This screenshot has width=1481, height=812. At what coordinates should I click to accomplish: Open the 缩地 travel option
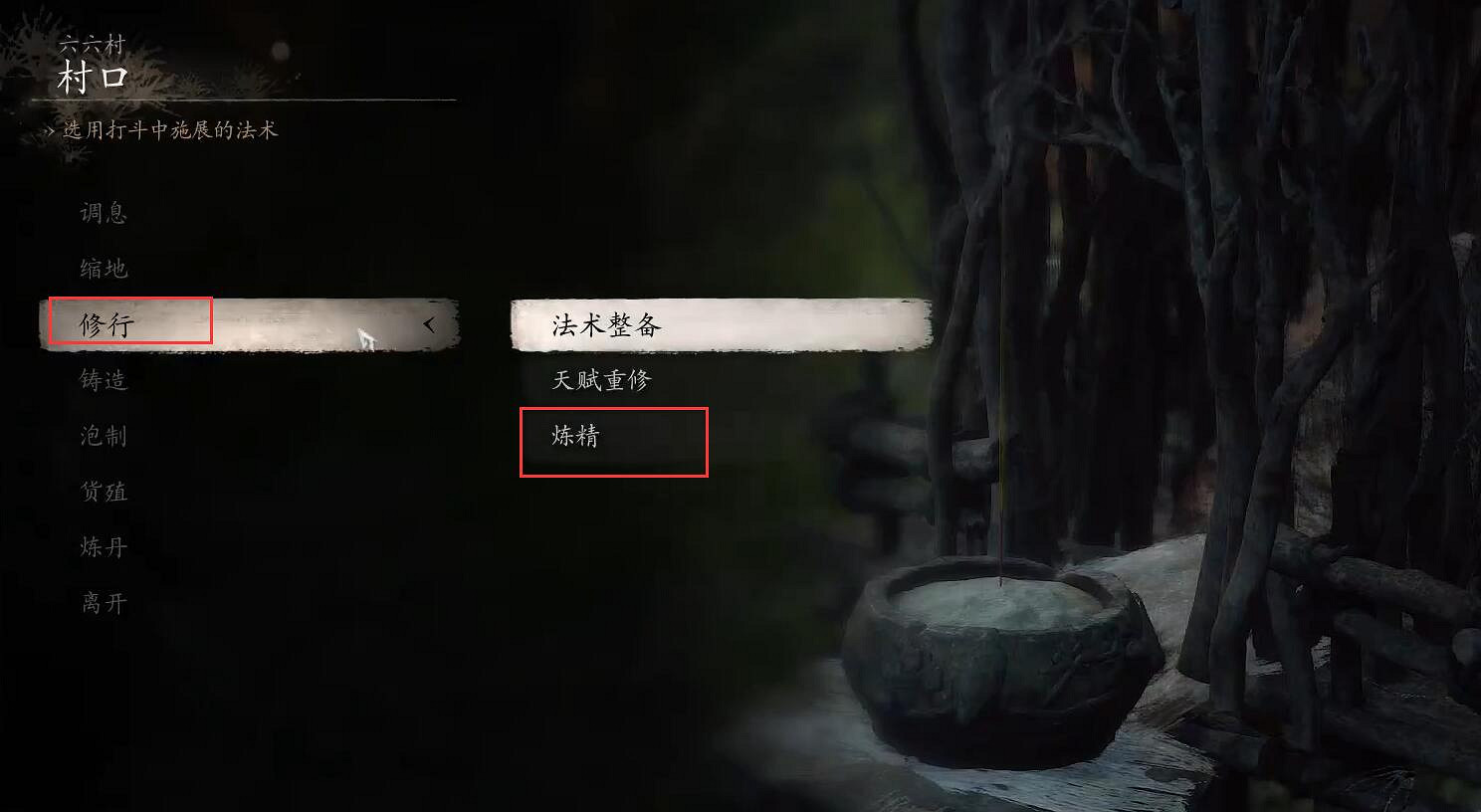pyautogui.click(x=104, y=269)
